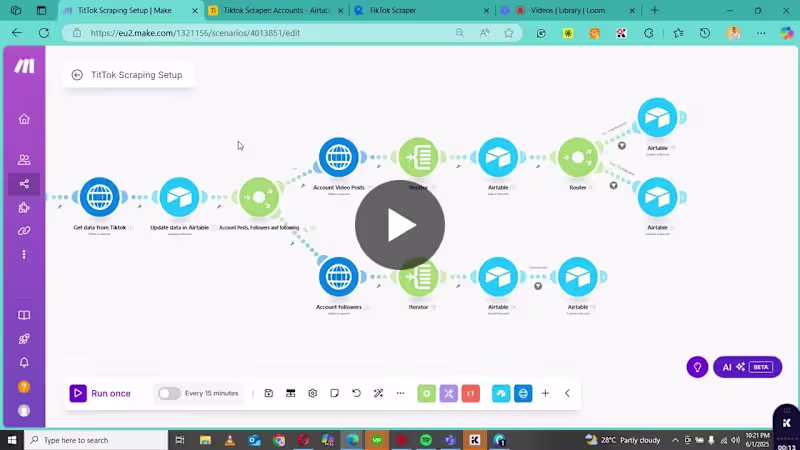Open the red Text parser favorite
The height and width of the screenshot is (450, 800).
(470, 393)
